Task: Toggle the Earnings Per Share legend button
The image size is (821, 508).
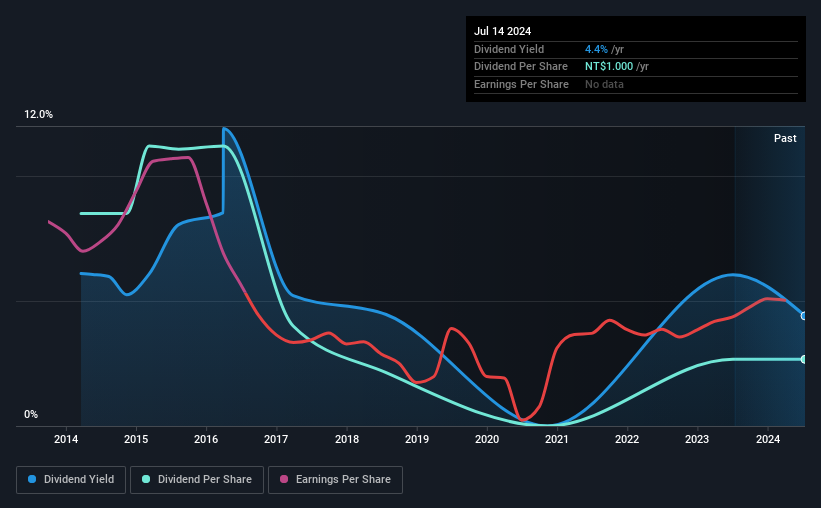Action: point(335,480)
